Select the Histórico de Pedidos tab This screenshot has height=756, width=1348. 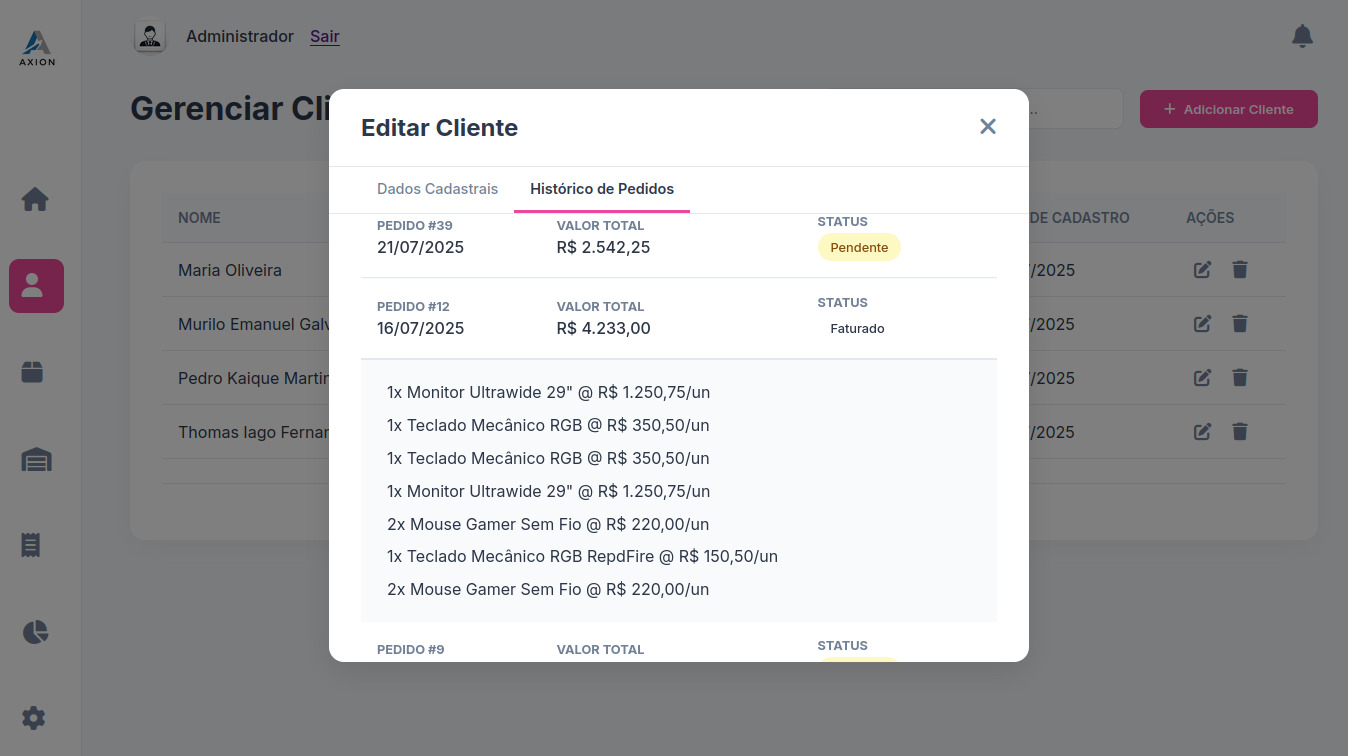(601, 188)
